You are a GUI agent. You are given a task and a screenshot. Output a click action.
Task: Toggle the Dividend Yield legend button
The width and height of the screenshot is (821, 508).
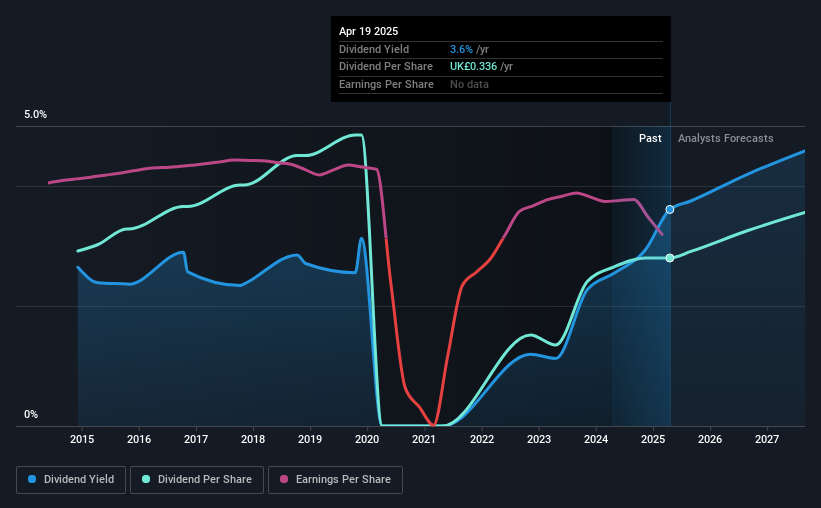point(71,480)
